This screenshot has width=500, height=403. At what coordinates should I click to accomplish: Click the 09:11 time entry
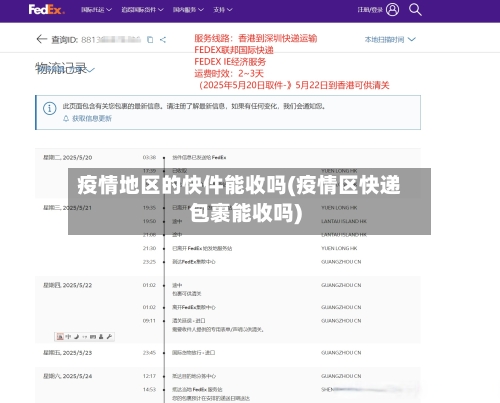(149, 321)
